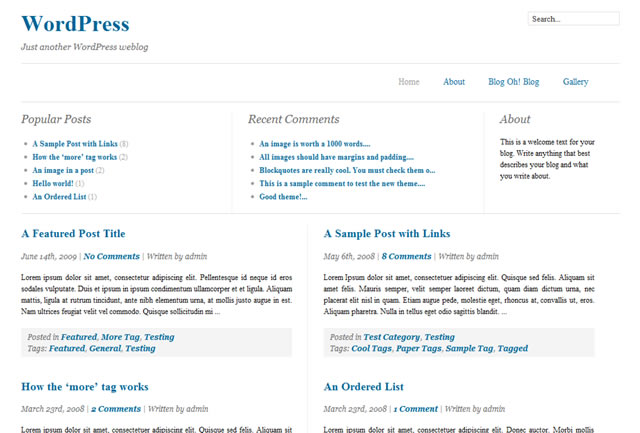Screen dimensions: 640x433
Task: Focus the Search input field
Action: 573,19
